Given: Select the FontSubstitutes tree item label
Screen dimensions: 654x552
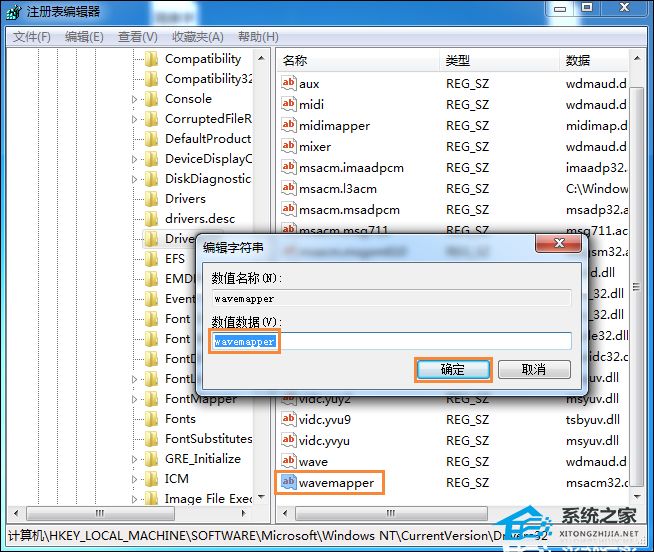Looking at the screenshot, I should pos(209,439).
